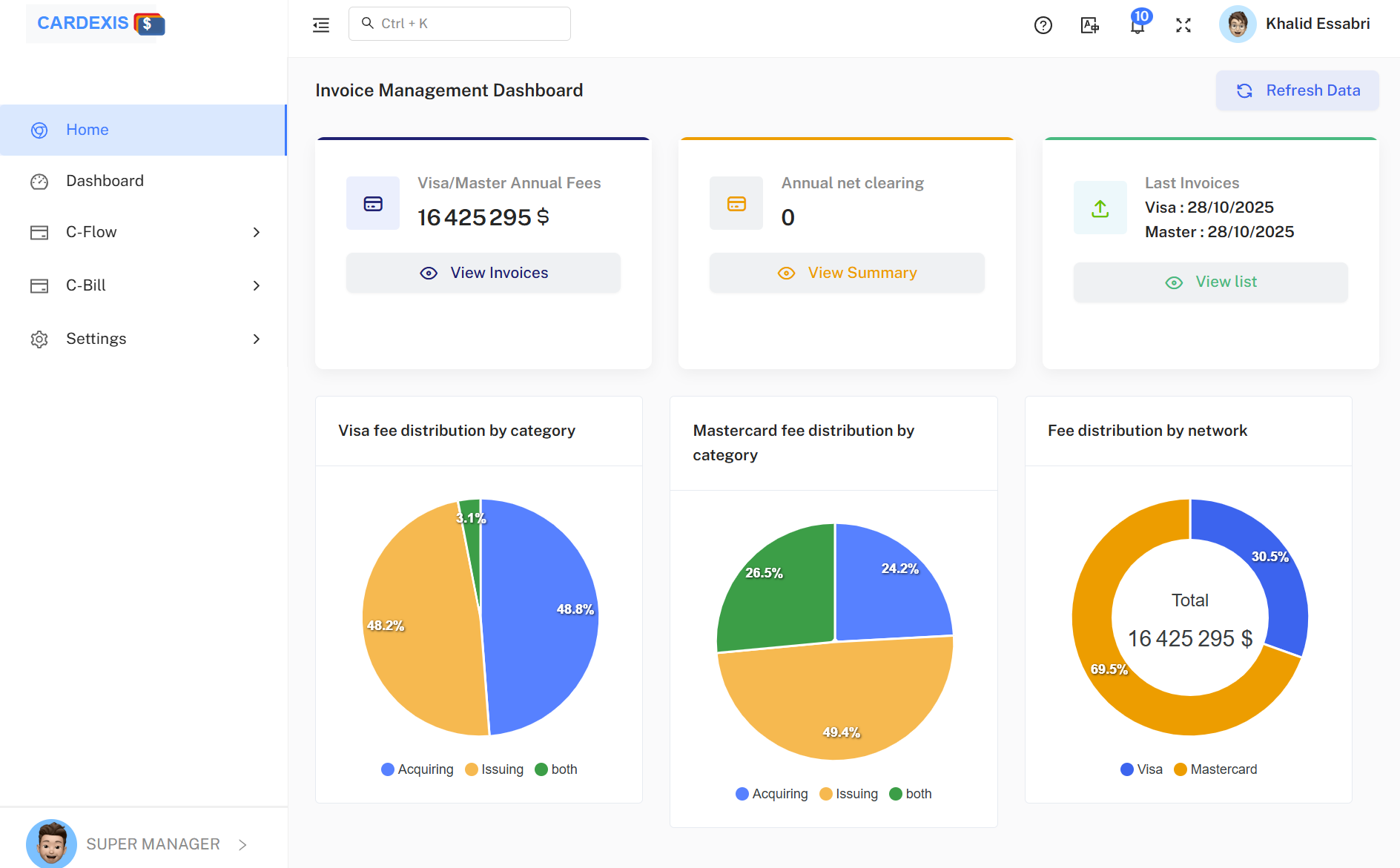1400x868 pixels.
Task: Click the Refresh Data button
Action: click(1296, 90)
